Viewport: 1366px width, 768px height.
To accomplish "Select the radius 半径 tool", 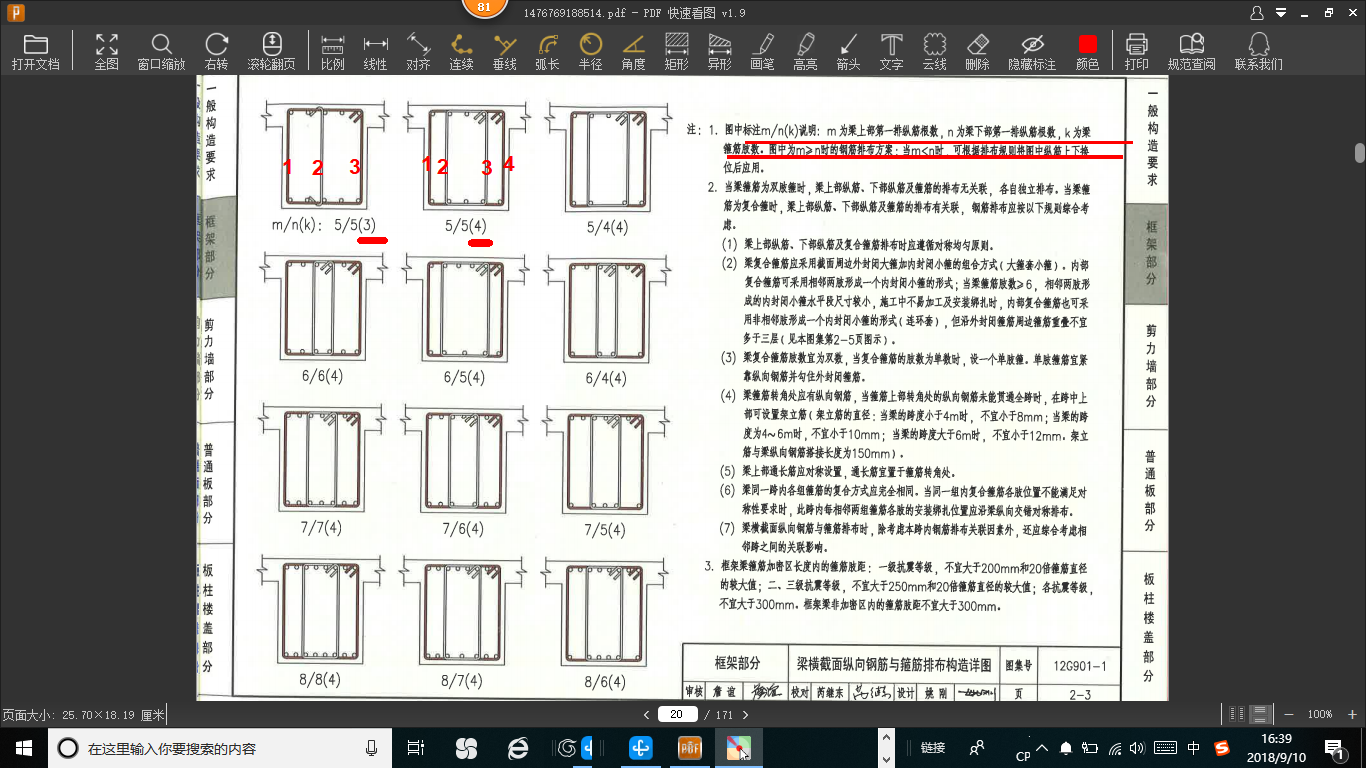I will tap(590, 51).
